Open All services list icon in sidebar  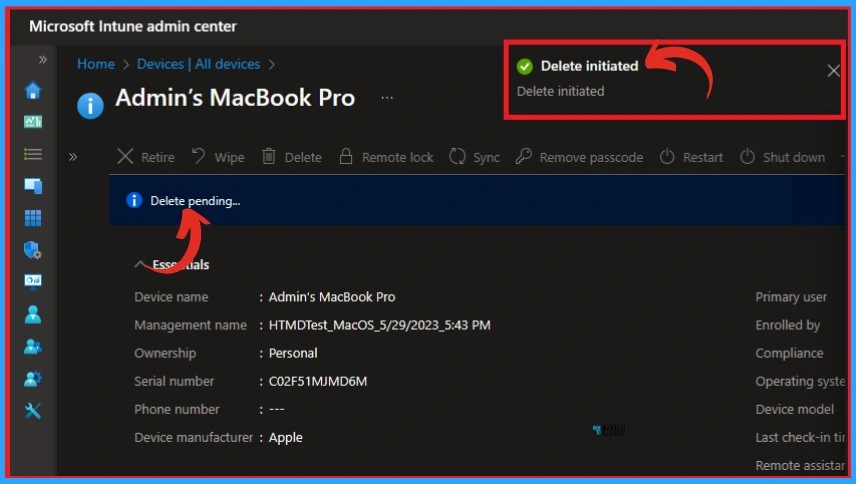[x=33, y=154]
